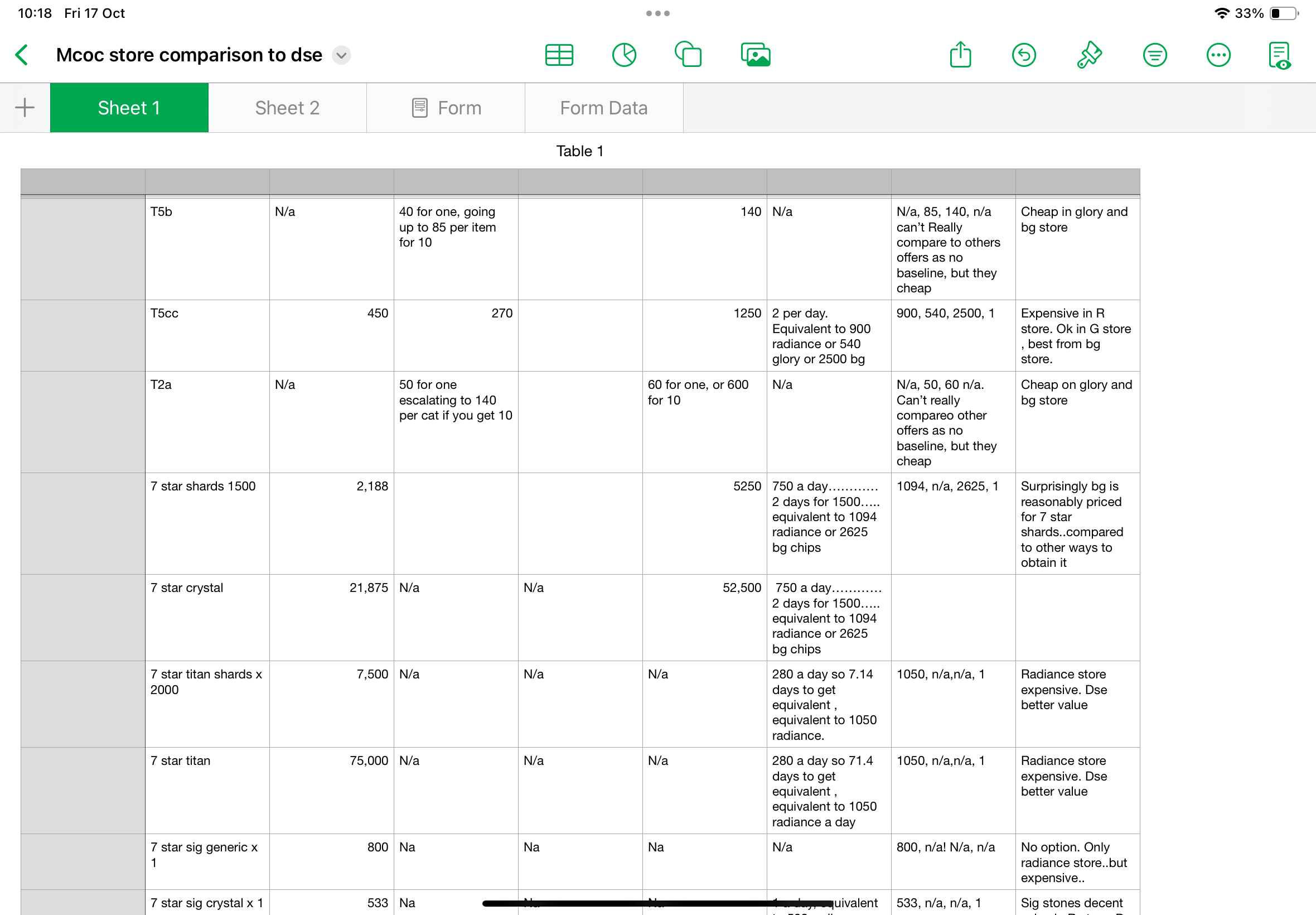Viewport: 1316px width, 915px height.
Task: Add a new sheet with plus
Action: coord(25,107)
